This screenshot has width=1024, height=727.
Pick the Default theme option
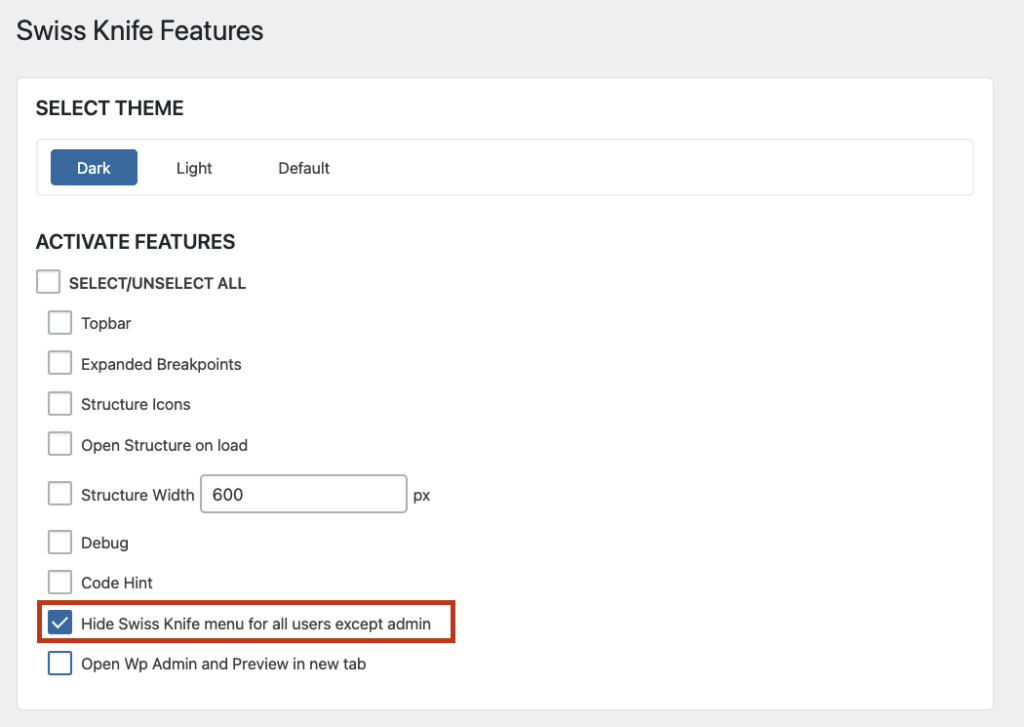304,168
